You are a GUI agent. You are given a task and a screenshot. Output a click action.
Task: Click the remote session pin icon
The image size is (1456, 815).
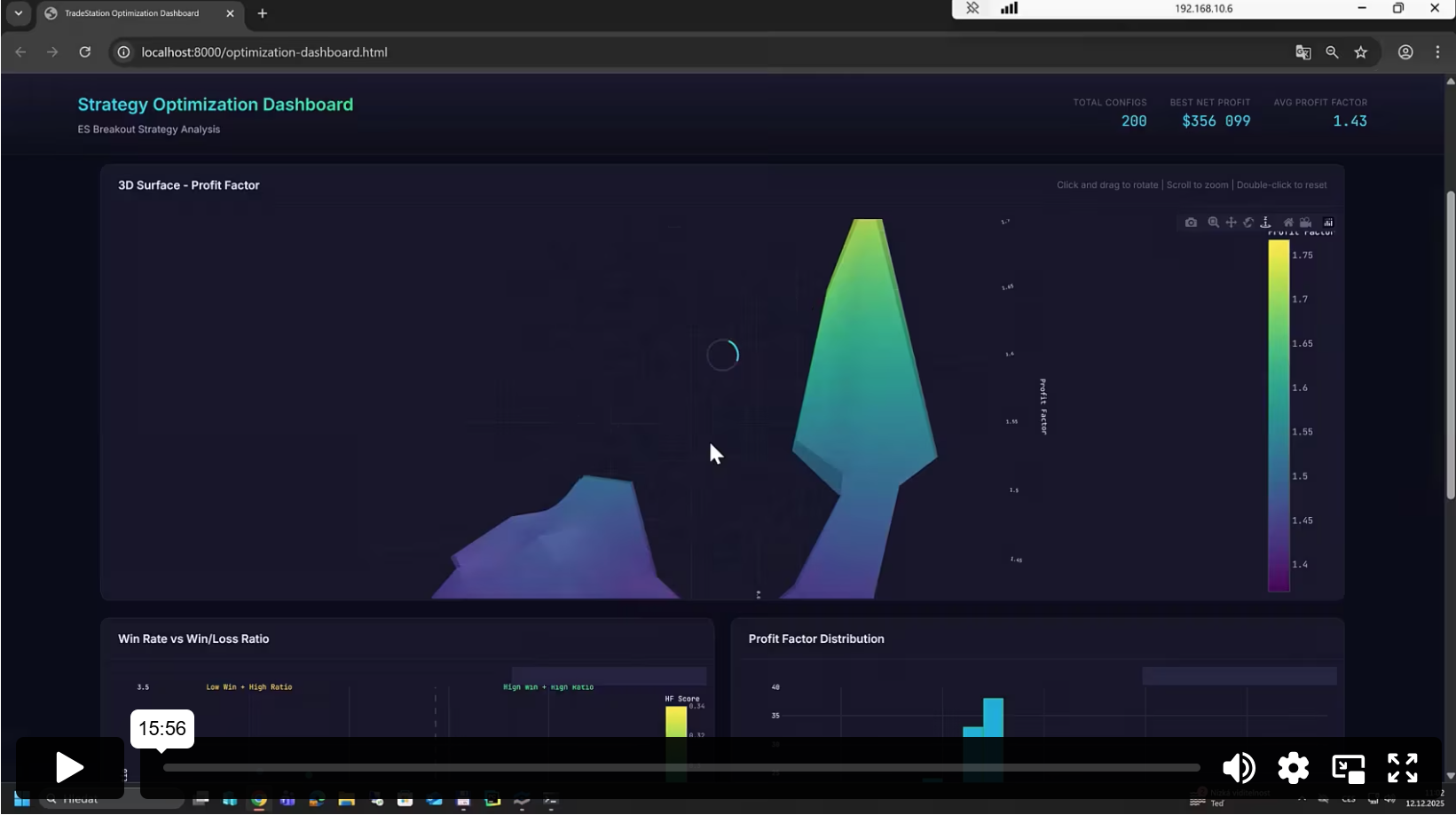(972, 8)
